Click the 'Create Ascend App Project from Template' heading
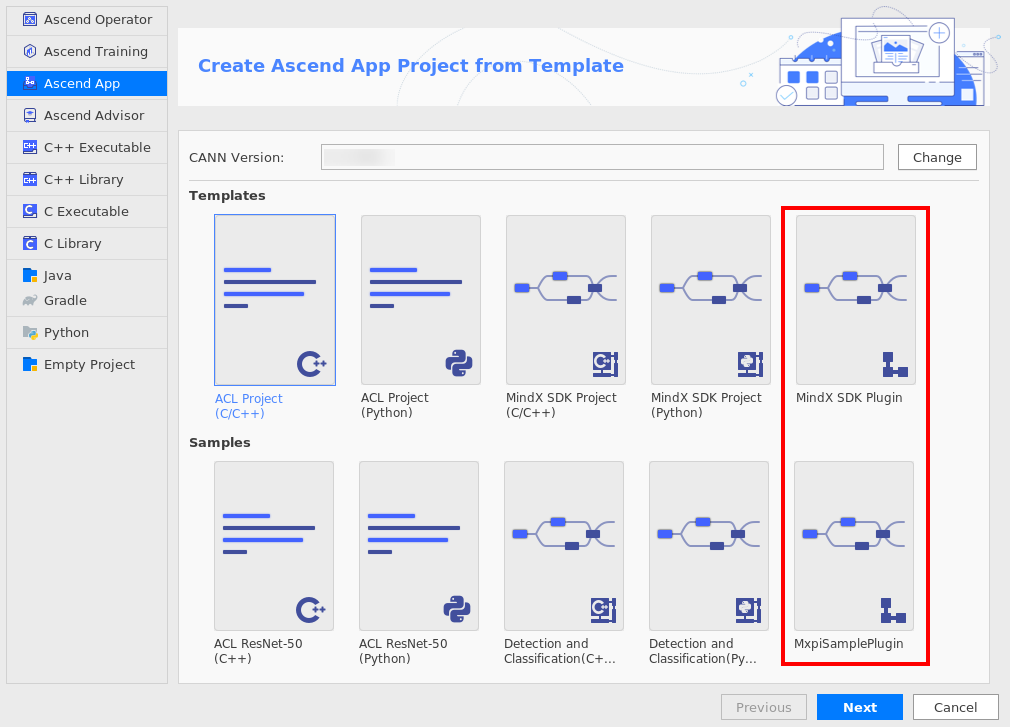 (x=411, y=66)
